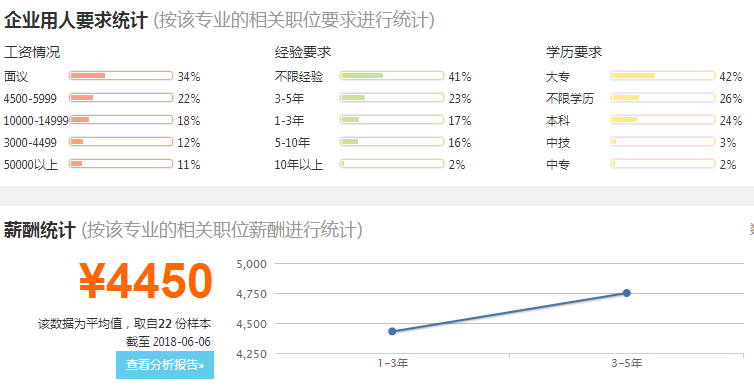754x388 pixels.
Task: Click the 26% value
Action: click(x=731, y=99)
